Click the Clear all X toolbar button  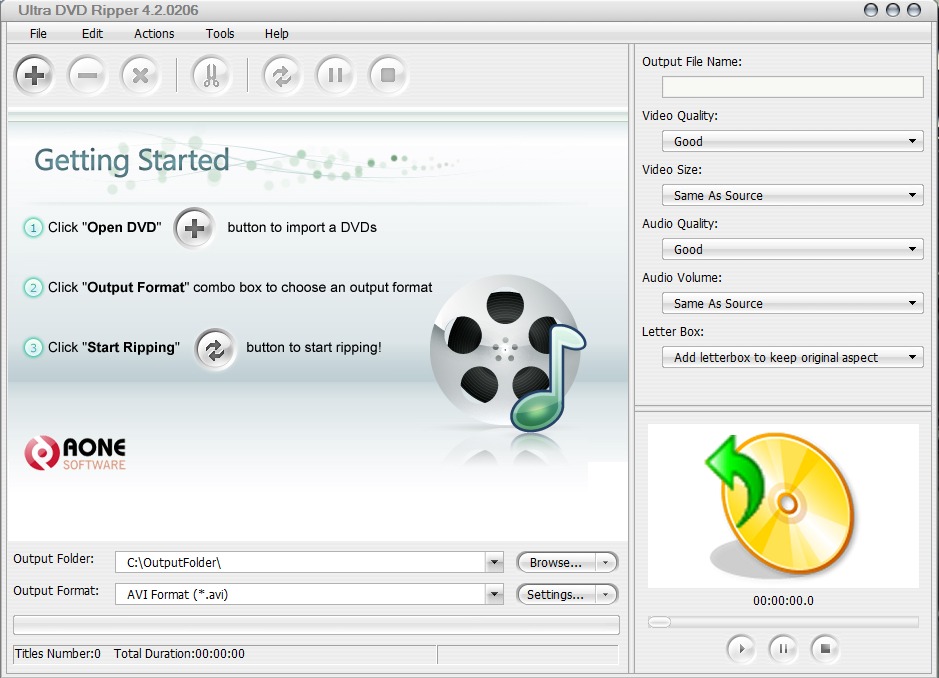coord(140,75)
